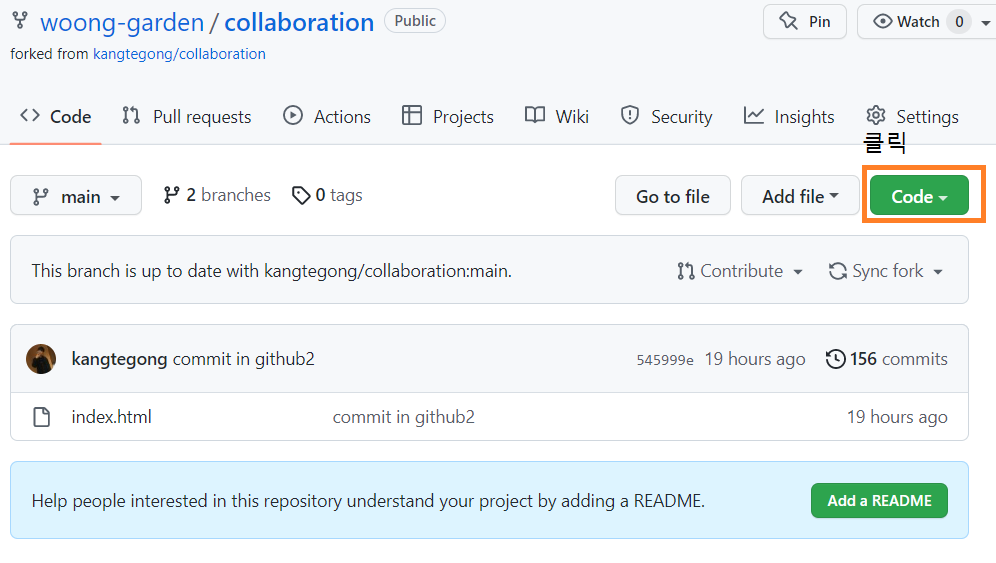Click the Go to file button
Screen dimensions: 996x563
tap(673, 196)
